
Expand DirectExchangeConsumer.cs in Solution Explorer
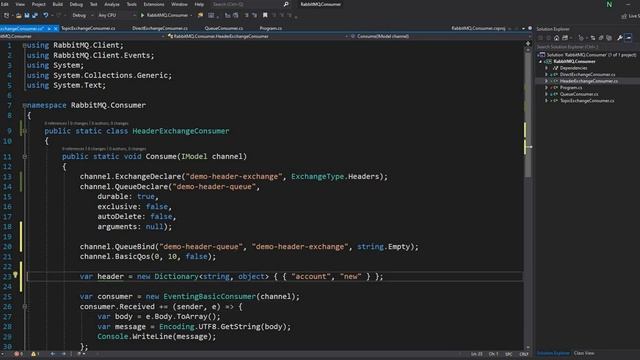tap(547, 75)
